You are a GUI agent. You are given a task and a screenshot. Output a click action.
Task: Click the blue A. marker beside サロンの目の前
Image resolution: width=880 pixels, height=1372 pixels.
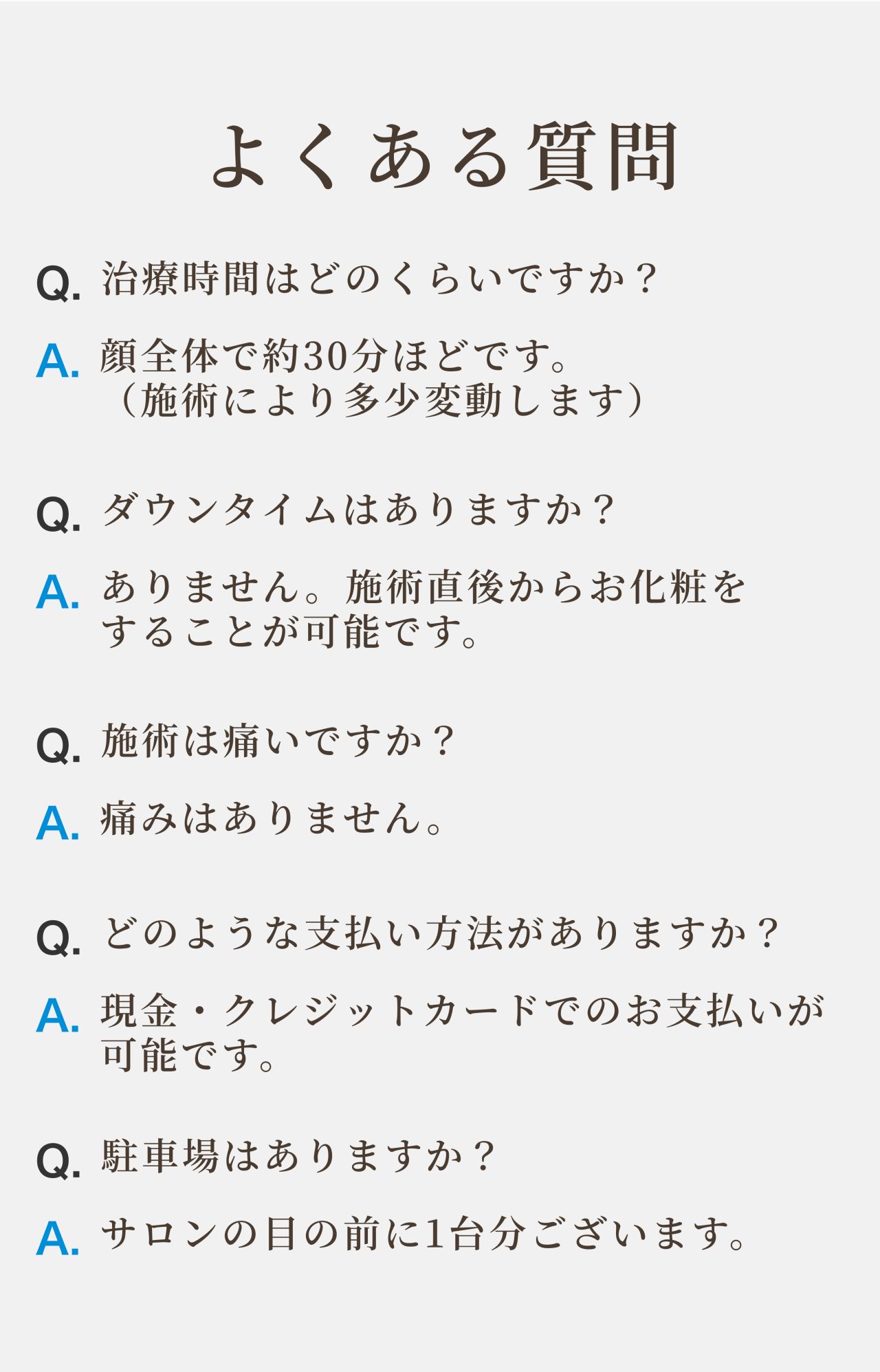tap(58, 1238)
